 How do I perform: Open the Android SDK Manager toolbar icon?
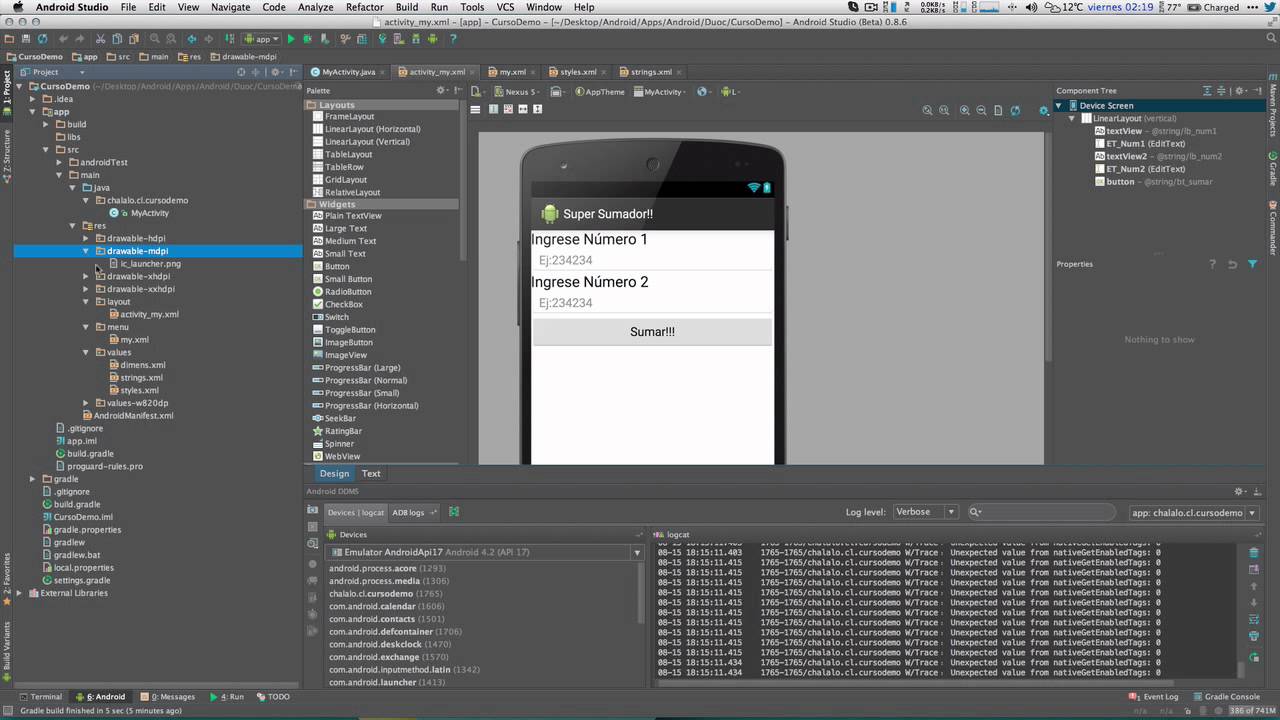(x=414, y=39)
